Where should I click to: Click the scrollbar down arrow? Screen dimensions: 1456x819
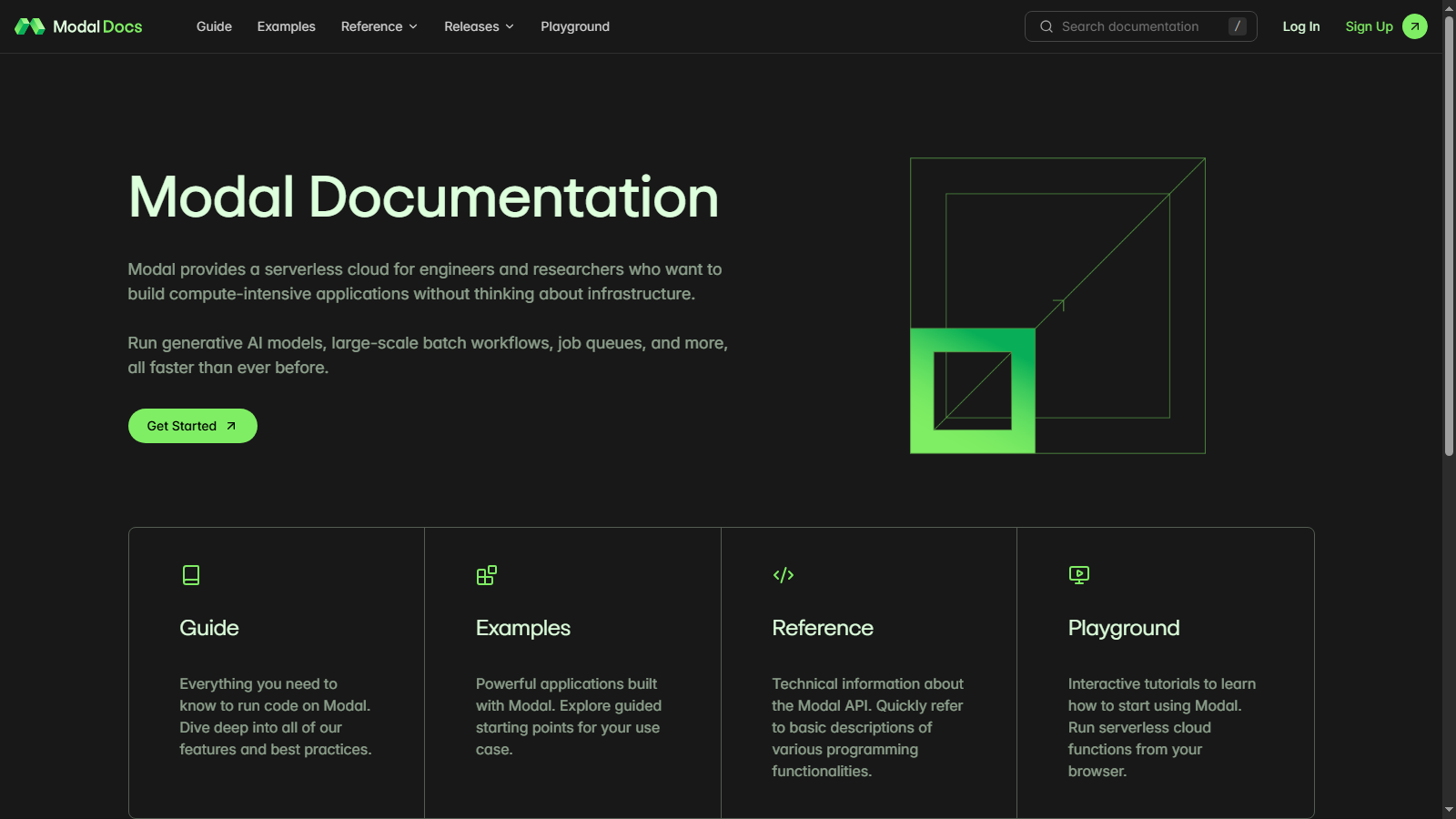pos(1449,810)
